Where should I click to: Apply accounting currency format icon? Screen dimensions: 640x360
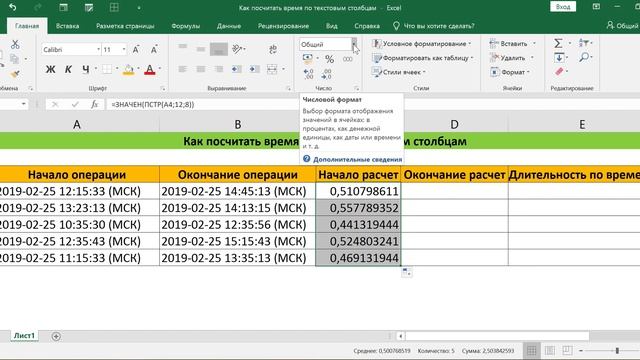point(308,59)
